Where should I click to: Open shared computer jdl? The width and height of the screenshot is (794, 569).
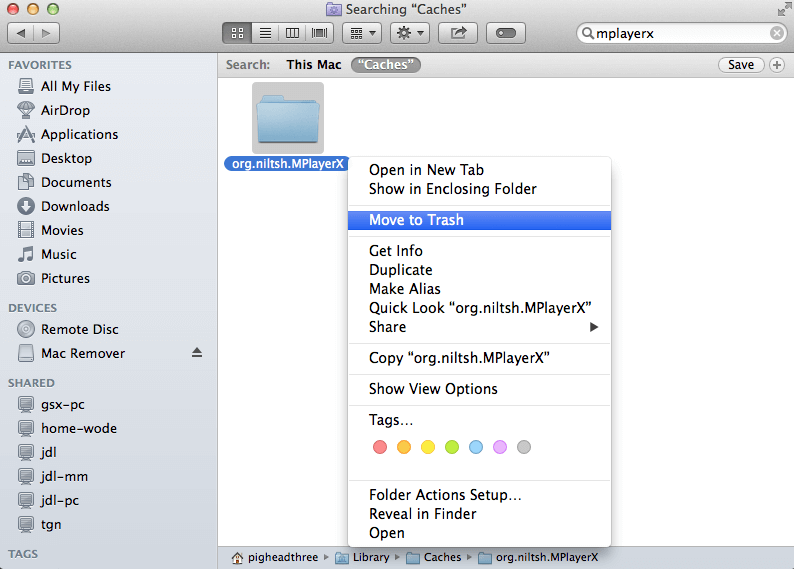49,452
